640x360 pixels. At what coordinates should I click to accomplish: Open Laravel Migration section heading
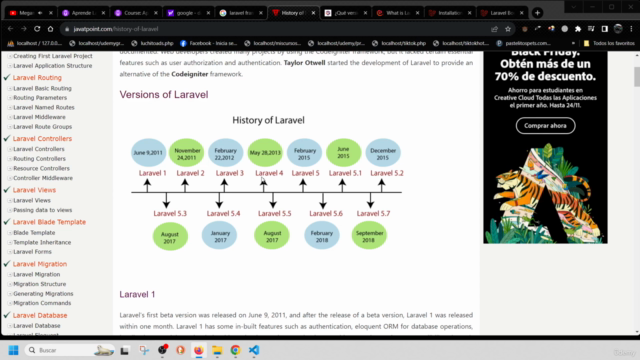click(40, 264)
